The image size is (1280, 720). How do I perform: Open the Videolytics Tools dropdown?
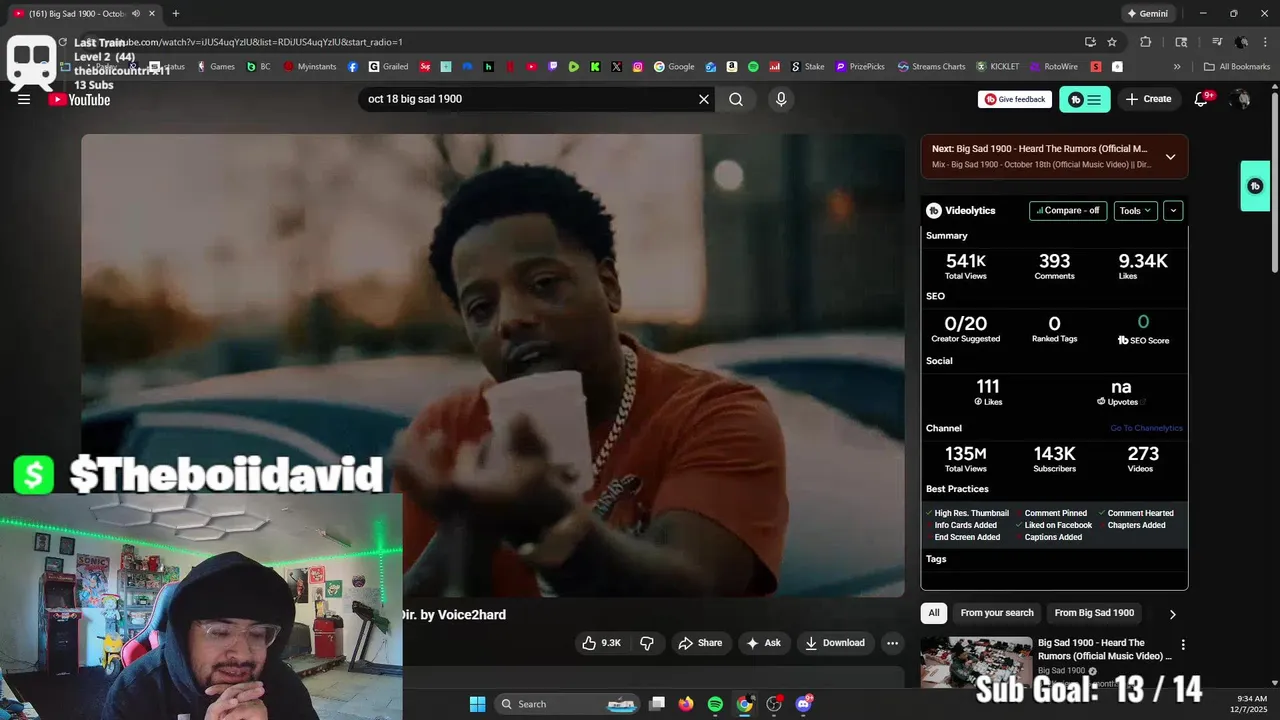(1136, 211)
